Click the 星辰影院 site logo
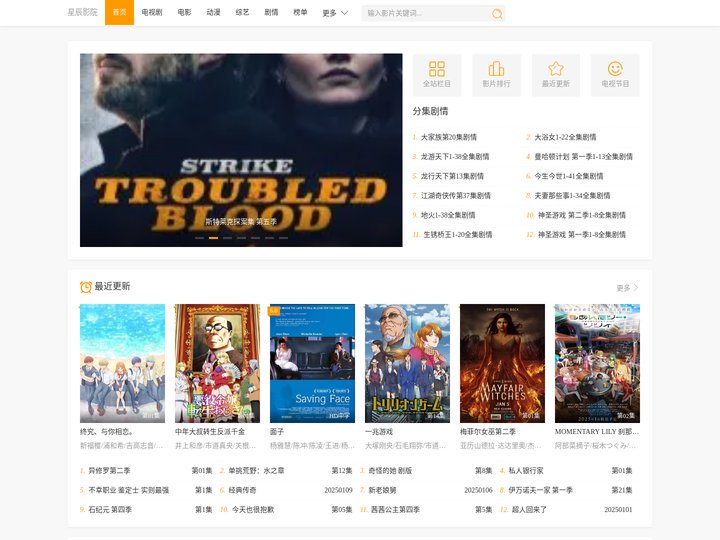 pyautogui.click(x=83, y=12)
